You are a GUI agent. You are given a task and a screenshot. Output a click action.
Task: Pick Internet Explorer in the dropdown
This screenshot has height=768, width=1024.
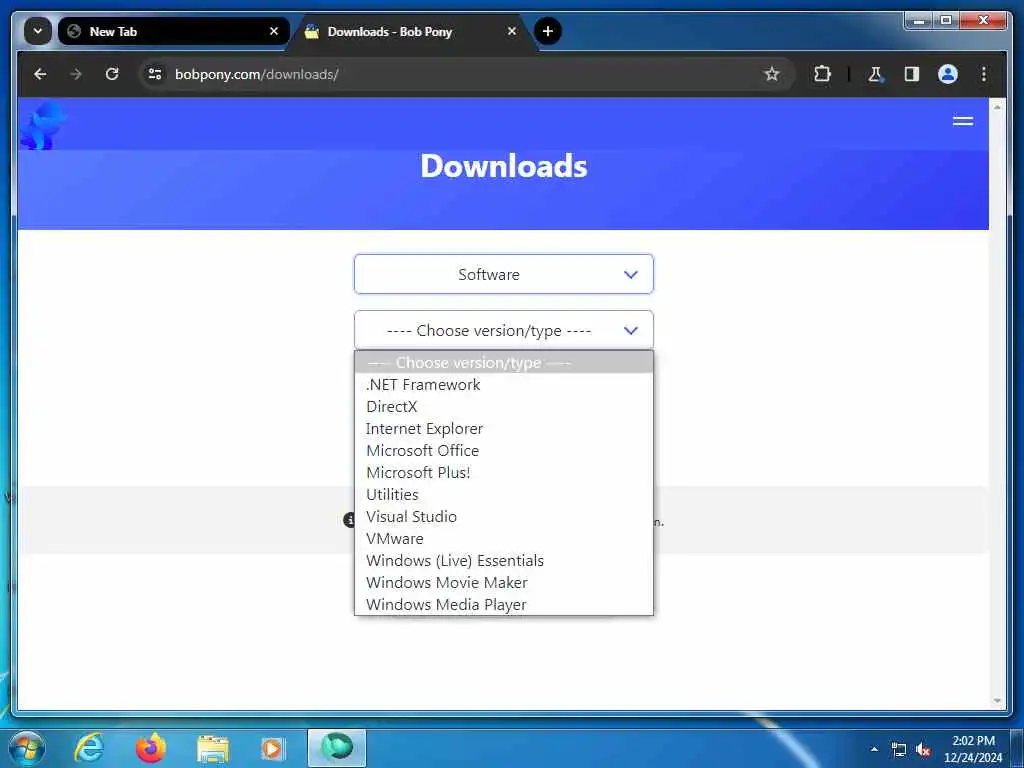pyautogui.click(x=504, y=429)
